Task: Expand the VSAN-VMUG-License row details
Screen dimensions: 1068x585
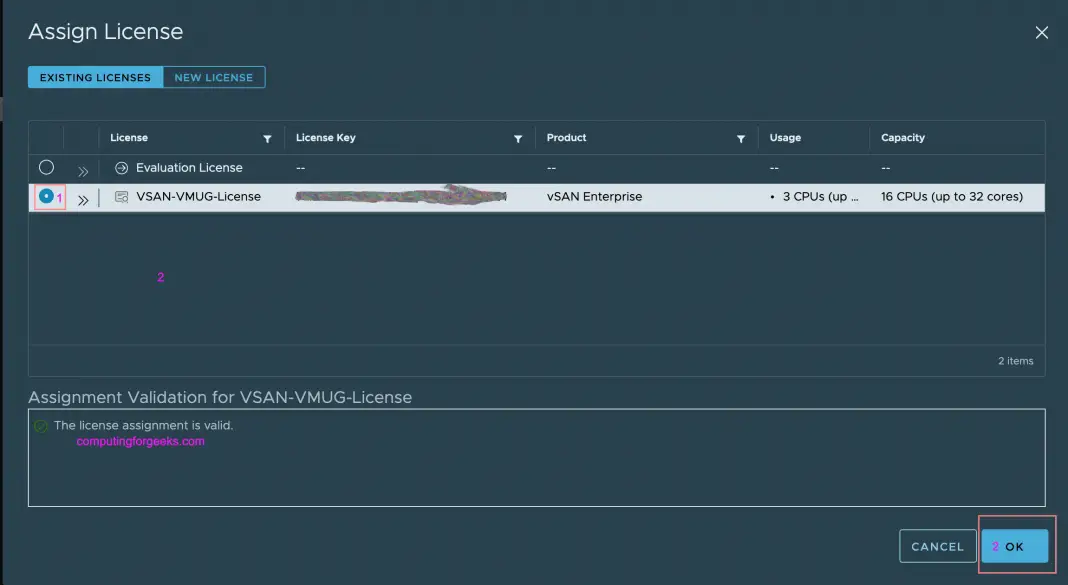Action: point(82,198)
